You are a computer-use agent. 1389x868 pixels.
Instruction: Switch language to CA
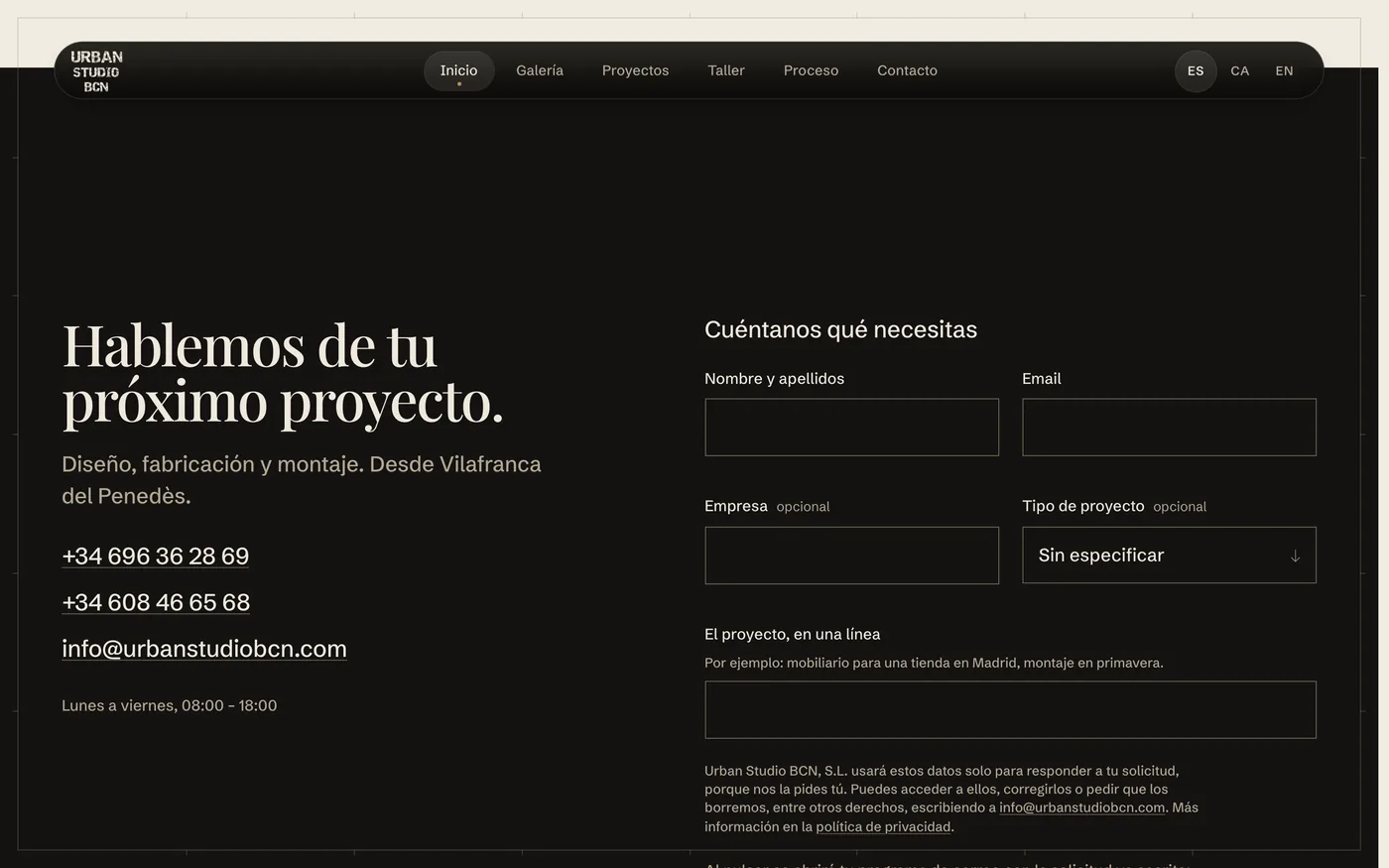(x=1240, y=71)
